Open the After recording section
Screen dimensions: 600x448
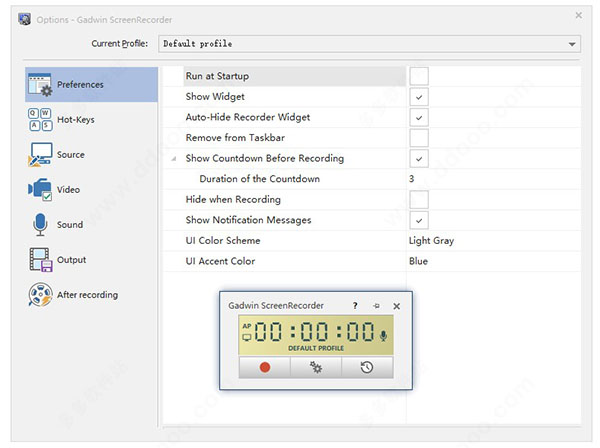pyautogui.click(x=91, y=295)
